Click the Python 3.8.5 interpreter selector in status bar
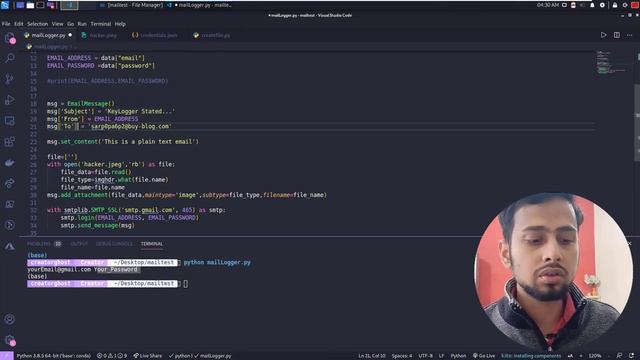Viewport: 640px width, 360px height. point(53,356)
